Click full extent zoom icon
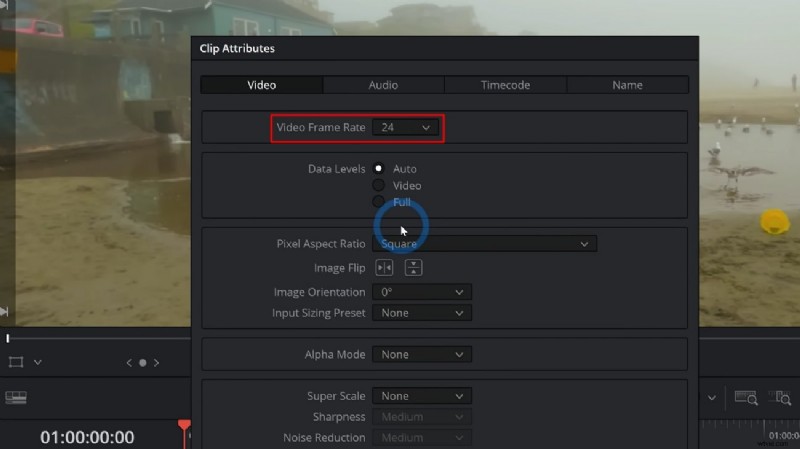Image resolution: width=800 pixels, height=449 pixels. tap(746, 397)
